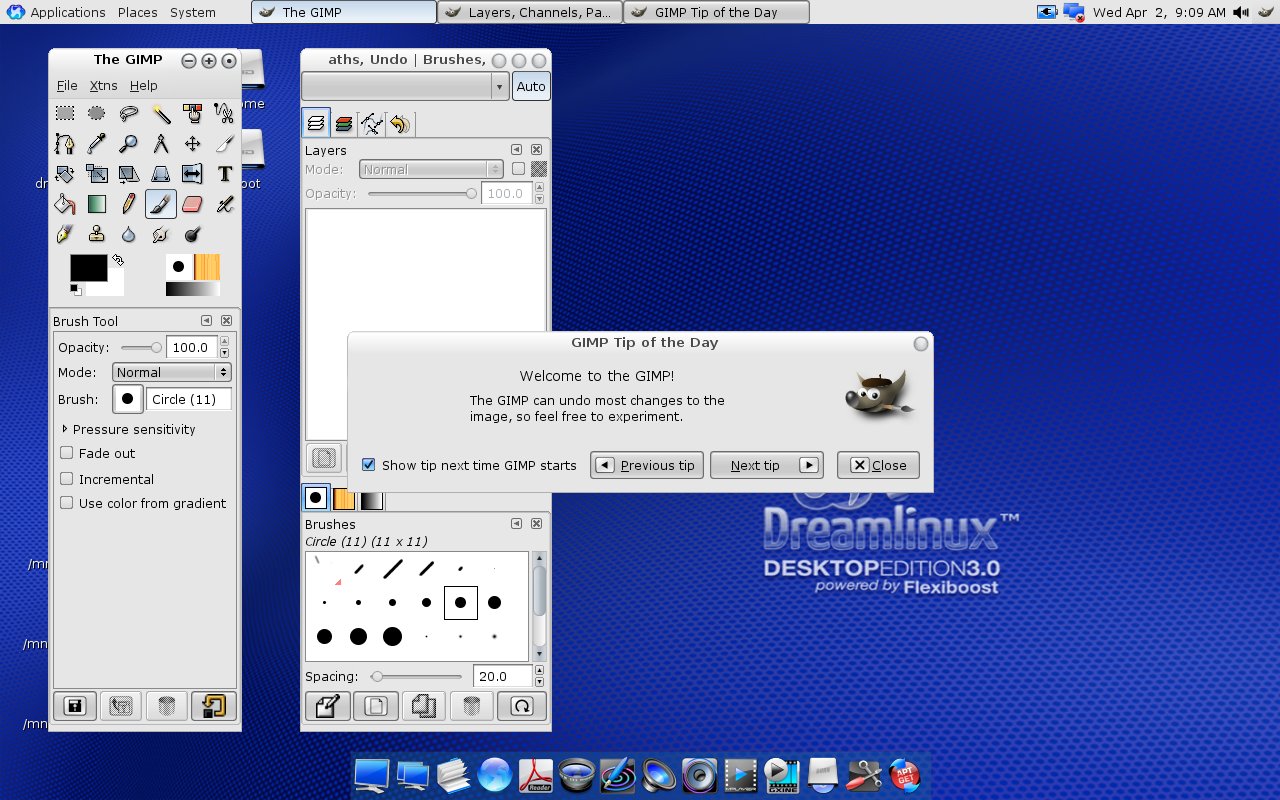This screenshot has width=1280, height=800.
Task: Click the Edit brush button in Brushes panel
Action: (x=327, y=706)
